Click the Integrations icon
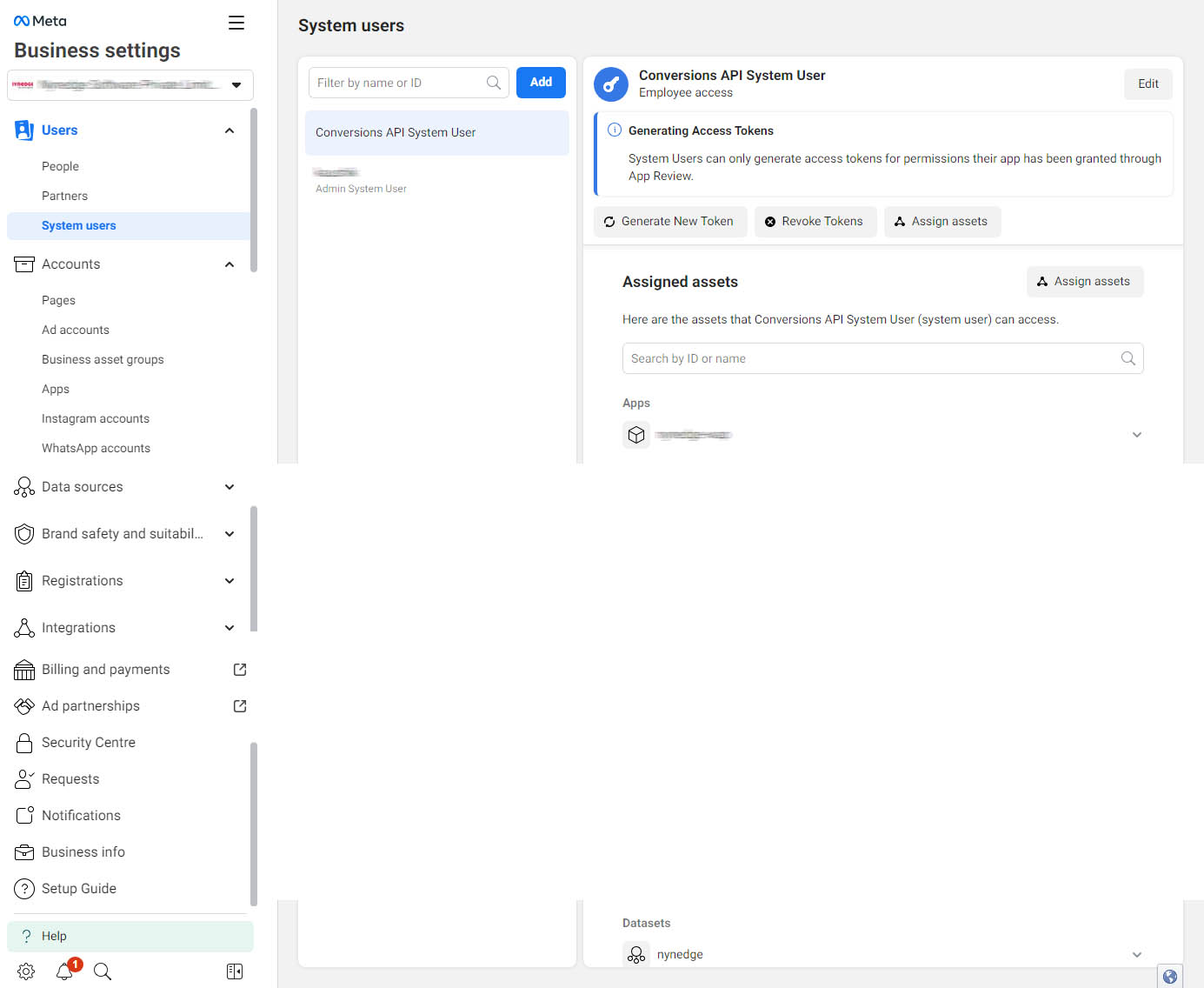The image size is (1204, 988). 24,628
